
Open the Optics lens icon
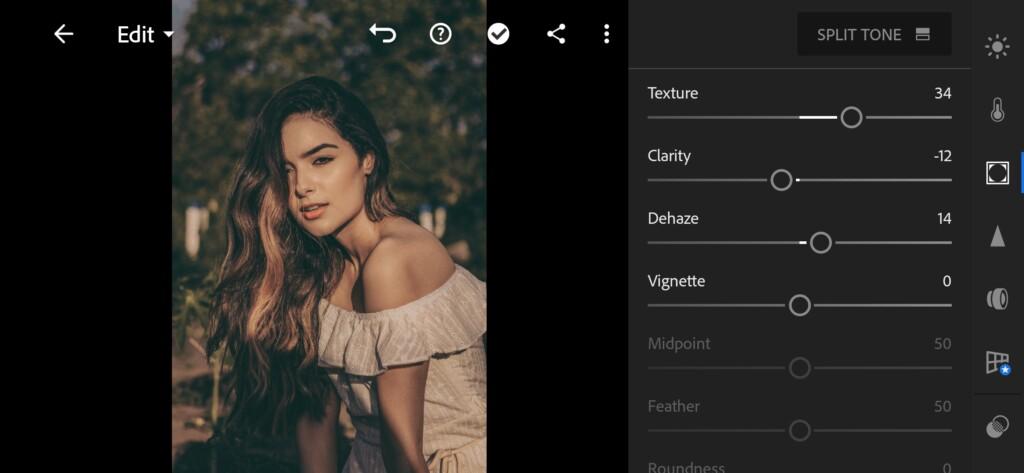pos(997,299)
